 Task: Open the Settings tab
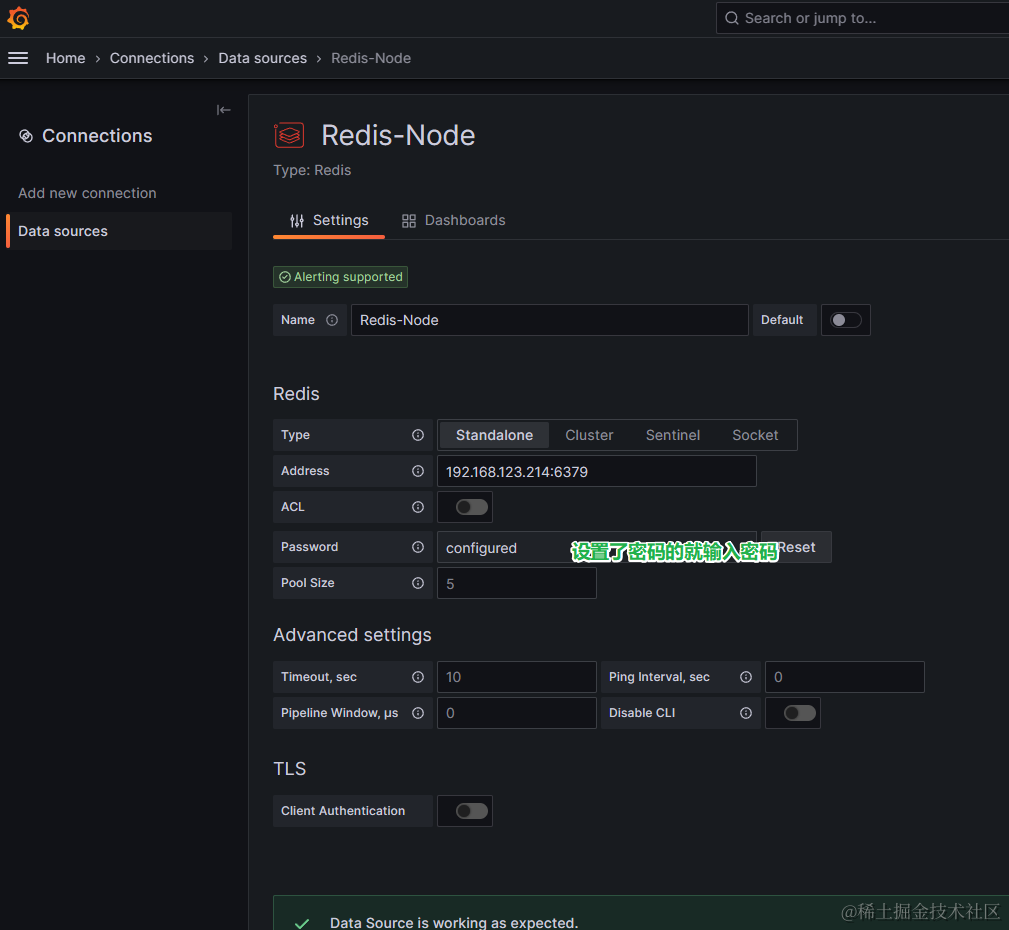tap(329, 221)
